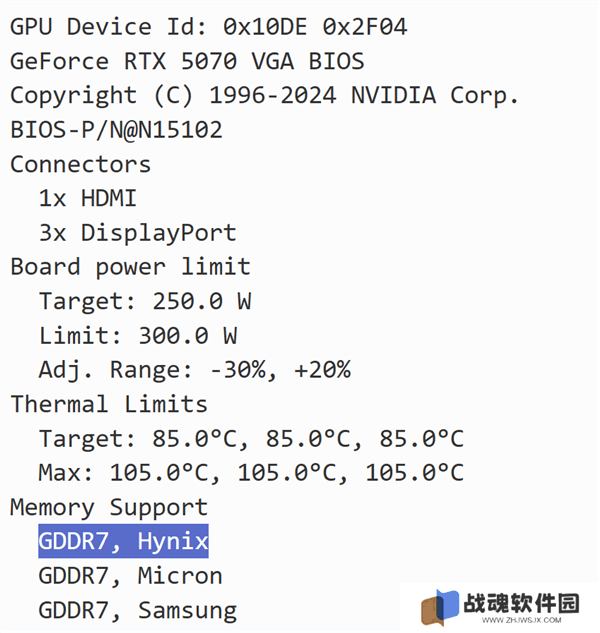Screen dimensions: 600x633
Task: Click the 1x HDMI entry
Action: (x=88, y=199)
